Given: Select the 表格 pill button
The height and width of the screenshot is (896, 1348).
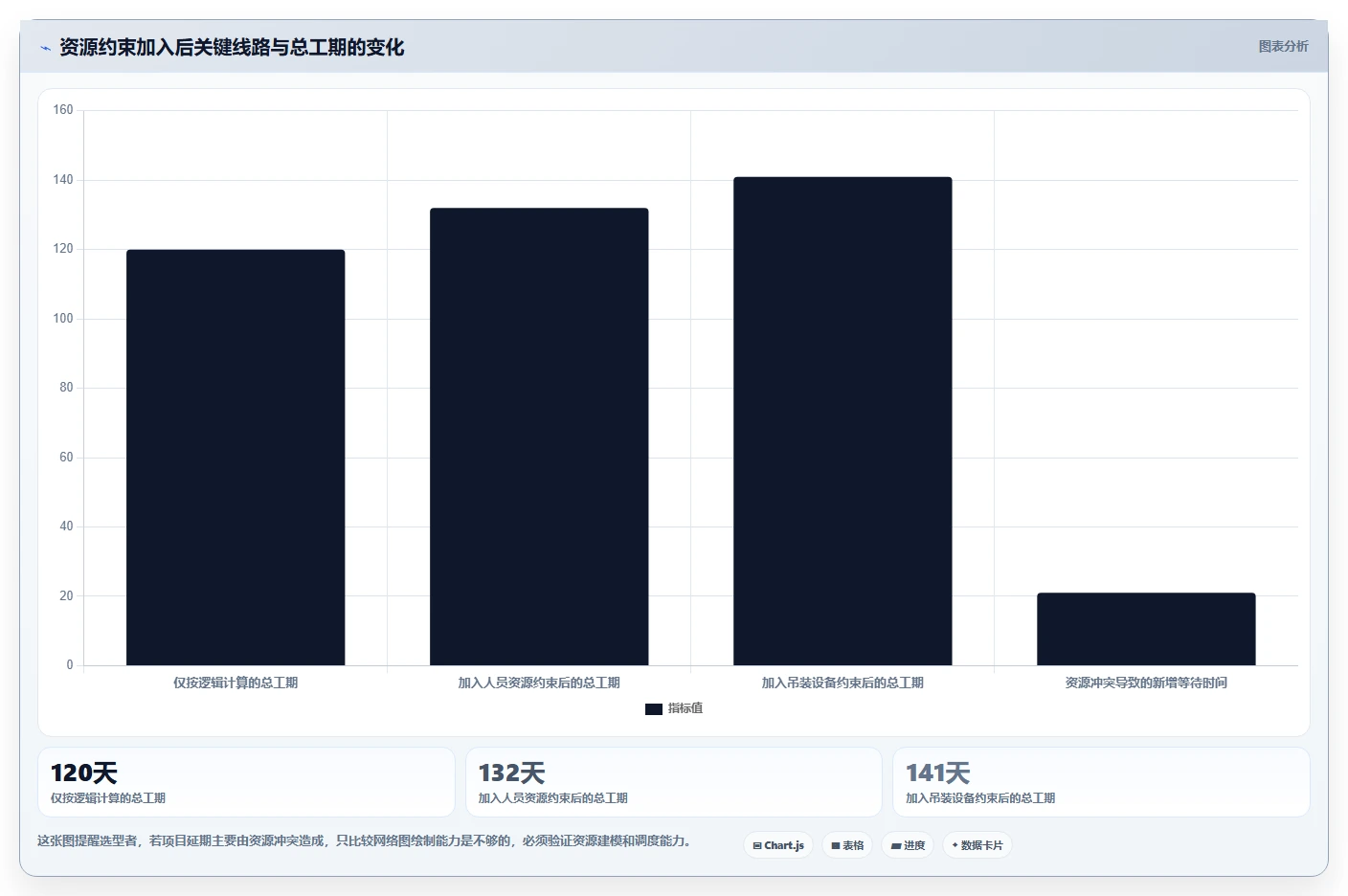Looking at the screenshot, I should coord(847,845).
